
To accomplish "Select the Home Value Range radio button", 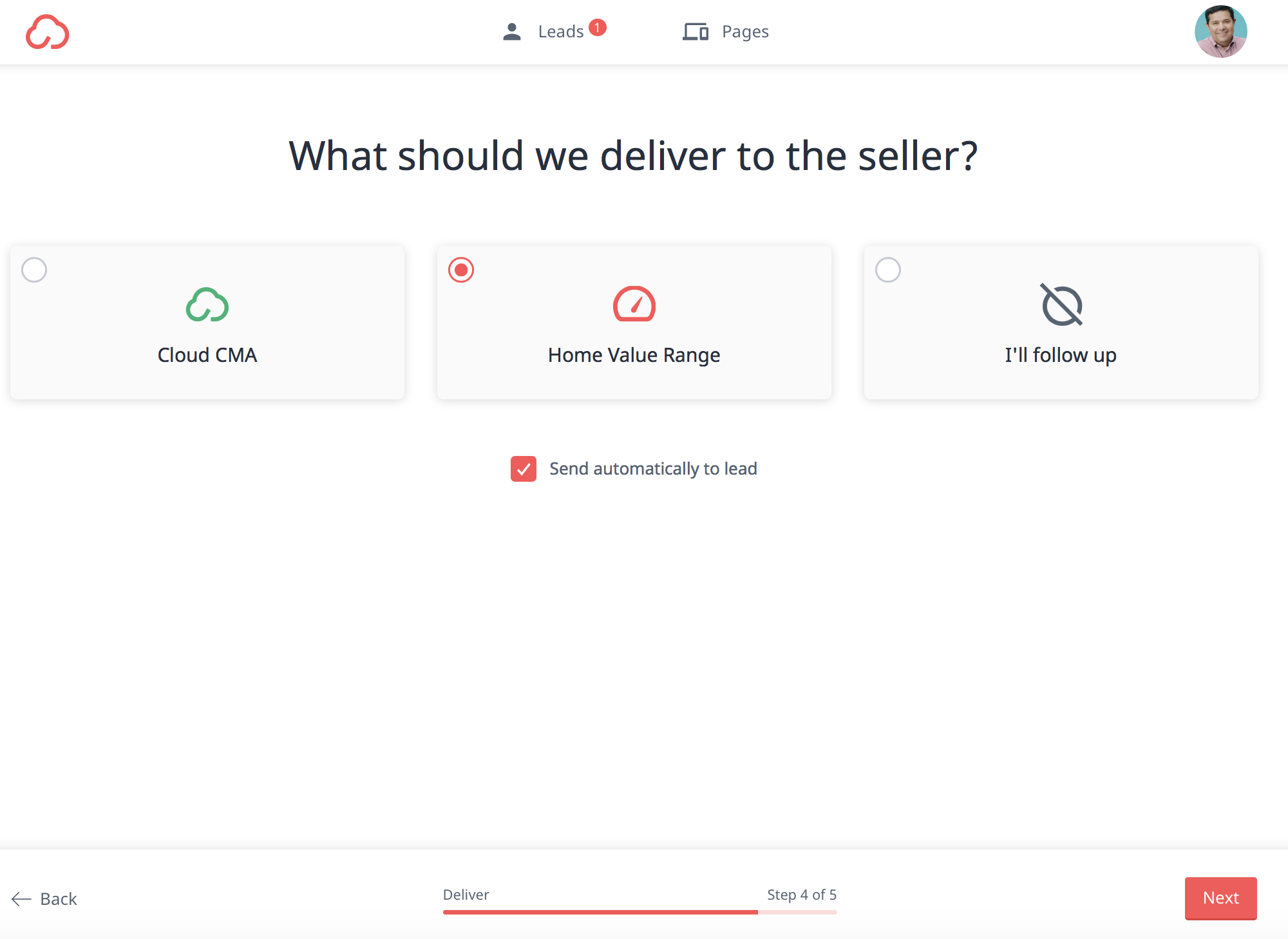I will pyautogui.click(x=461, y=270).
